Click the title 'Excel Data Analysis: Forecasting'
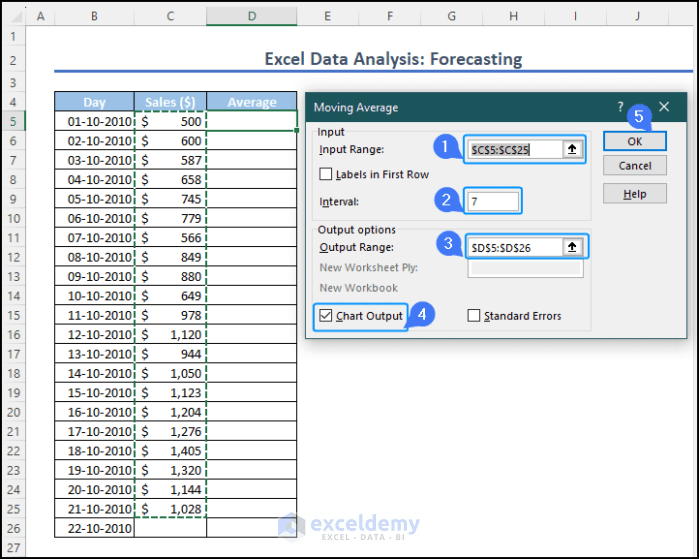This screenshot has height=559, width=699. pos(393,59)
